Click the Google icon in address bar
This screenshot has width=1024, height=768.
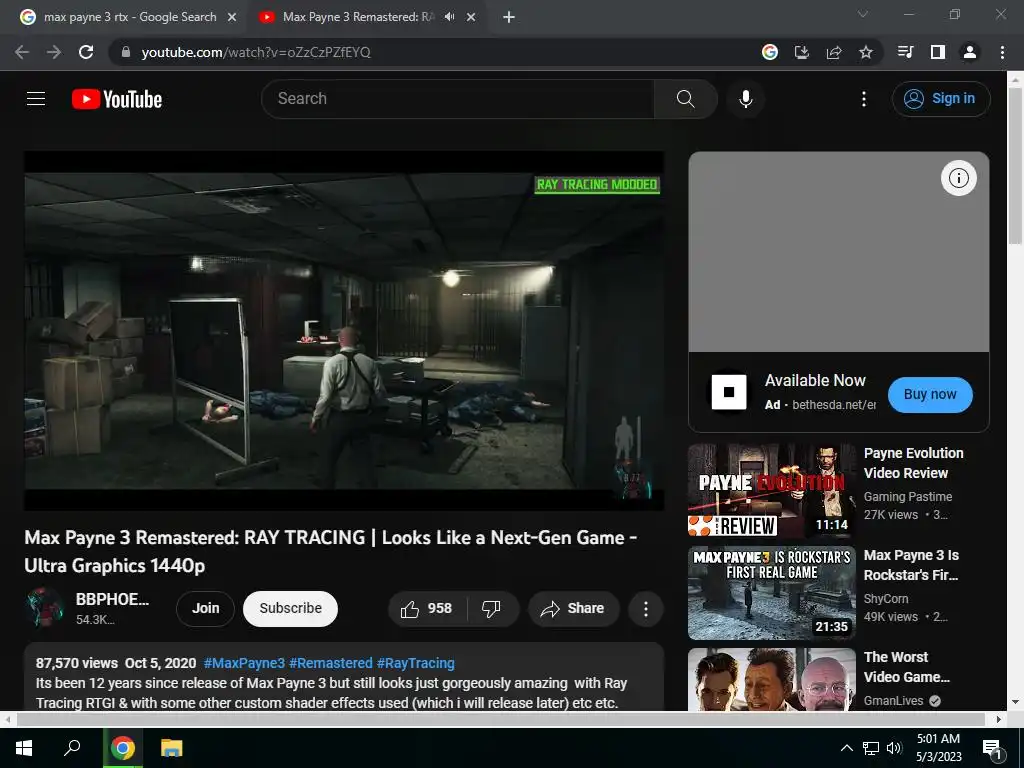[770, 52]
